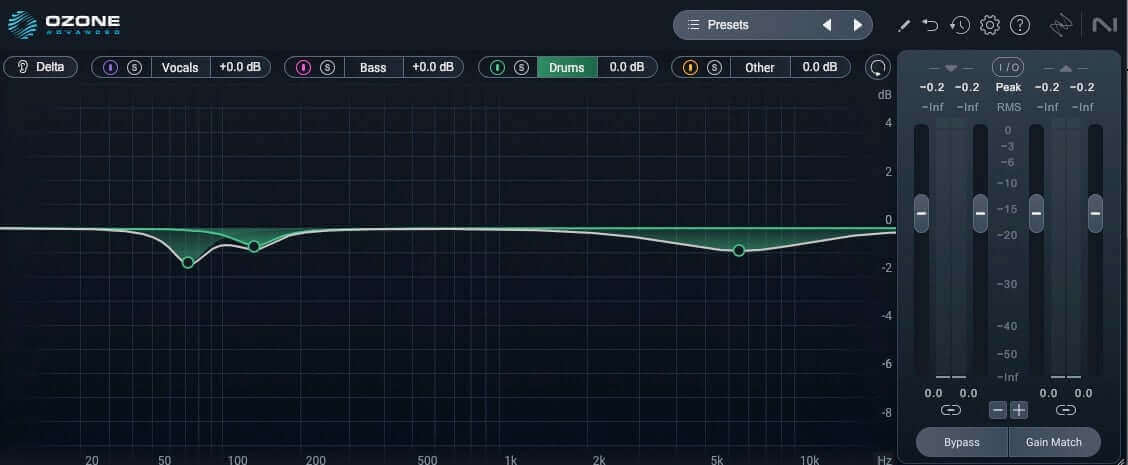This screenshot has width=1128, height=465.
Task: Click the Peak meter label
Action: tap(1008, 87)
